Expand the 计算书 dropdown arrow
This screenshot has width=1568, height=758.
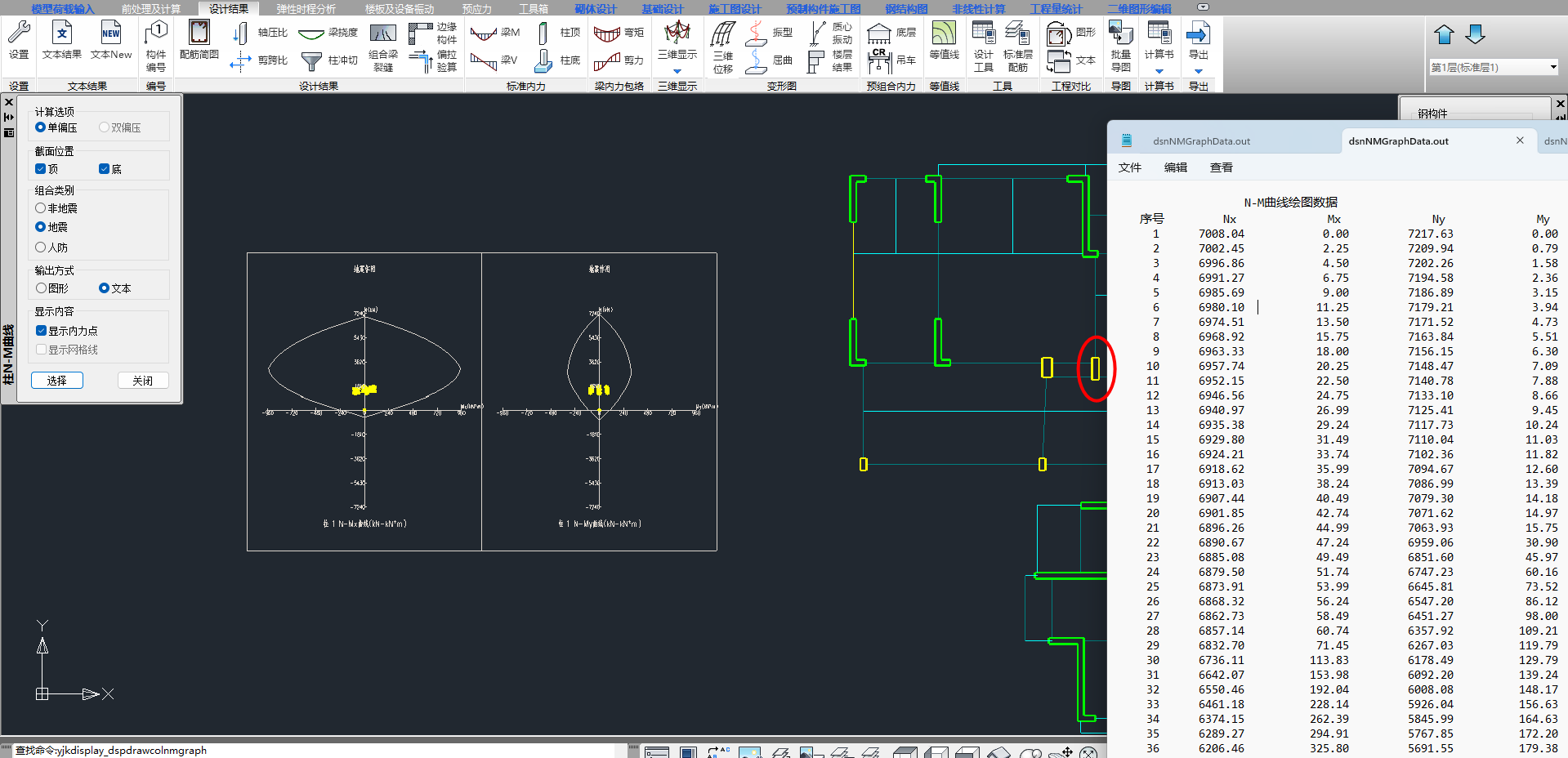(1159, 71)
